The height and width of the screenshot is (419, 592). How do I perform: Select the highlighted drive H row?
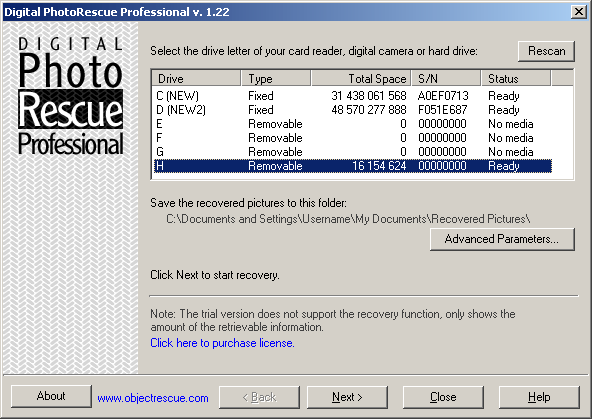(353, 166)
